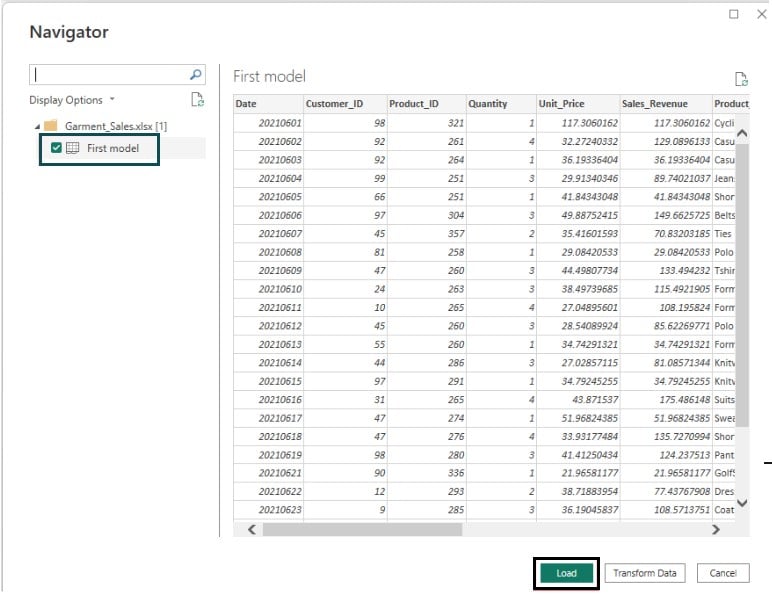Click the preview scroll-down arrow
The height and width of the screenshot is (596, 772).
[742, 502]
